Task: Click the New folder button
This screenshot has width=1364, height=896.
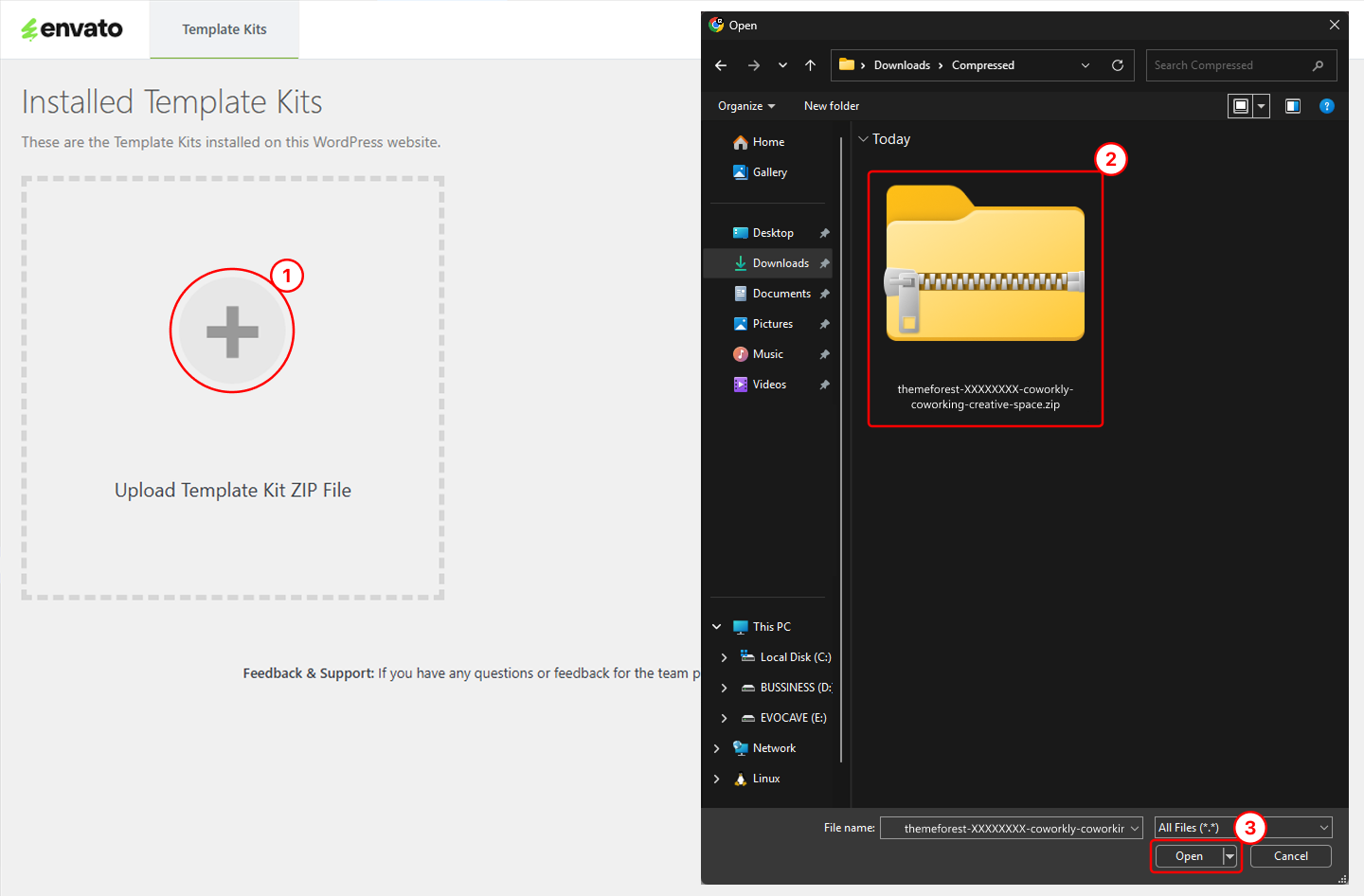Action: tap(832, 106)
